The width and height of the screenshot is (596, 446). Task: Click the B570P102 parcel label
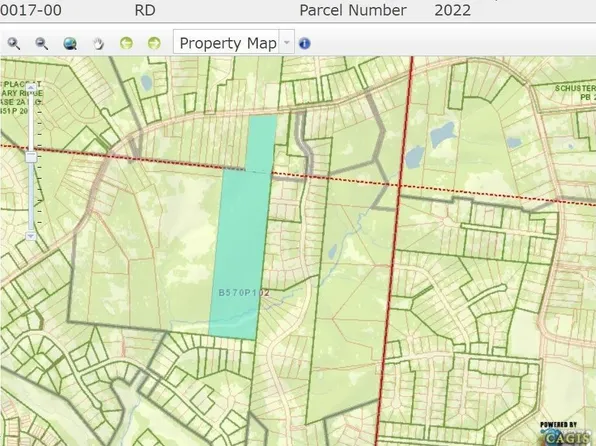point(244,292)
